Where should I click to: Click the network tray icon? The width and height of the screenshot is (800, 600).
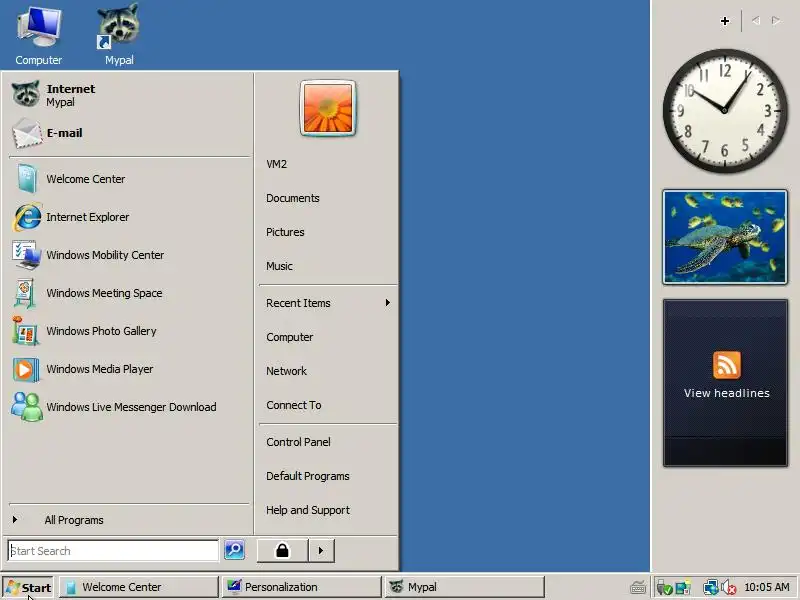pyautogui.click(x=710, y=588)
